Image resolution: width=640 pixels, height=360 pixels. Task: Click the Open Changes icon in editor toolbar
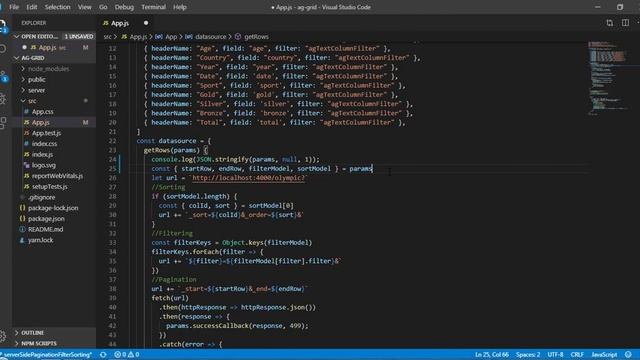pyautogui.click(x=609, y=23)
